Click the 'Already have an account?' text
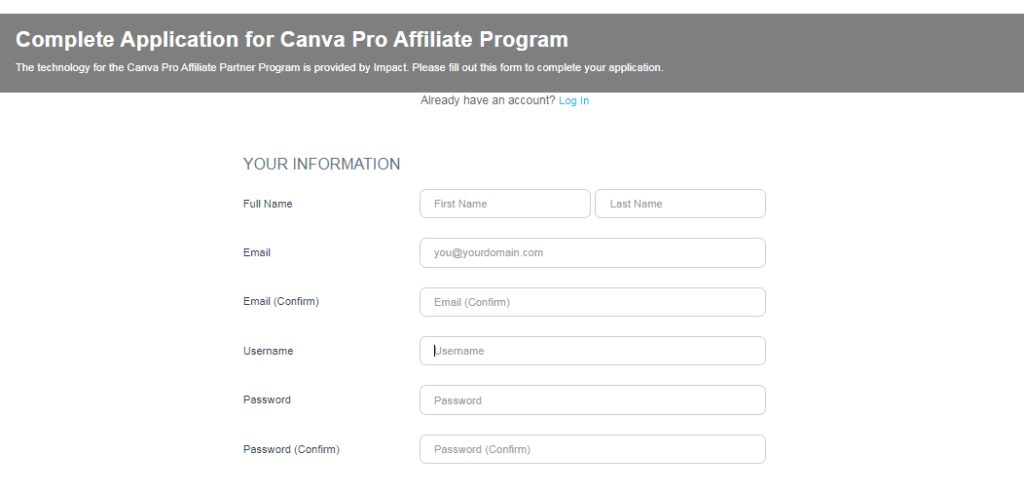1024x492 pixels. pos(487,101)
